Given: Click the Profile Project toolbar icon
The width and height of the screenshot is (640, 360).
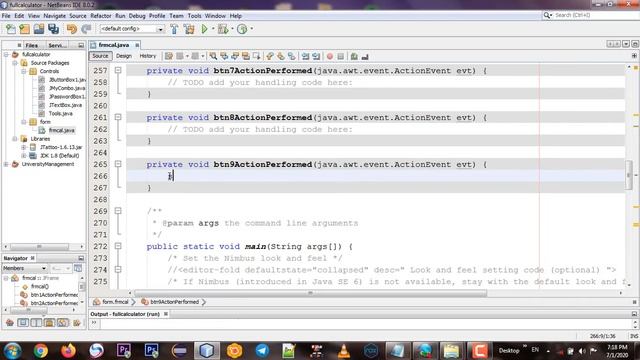Looking at the screenshot, I should point(242,29).
